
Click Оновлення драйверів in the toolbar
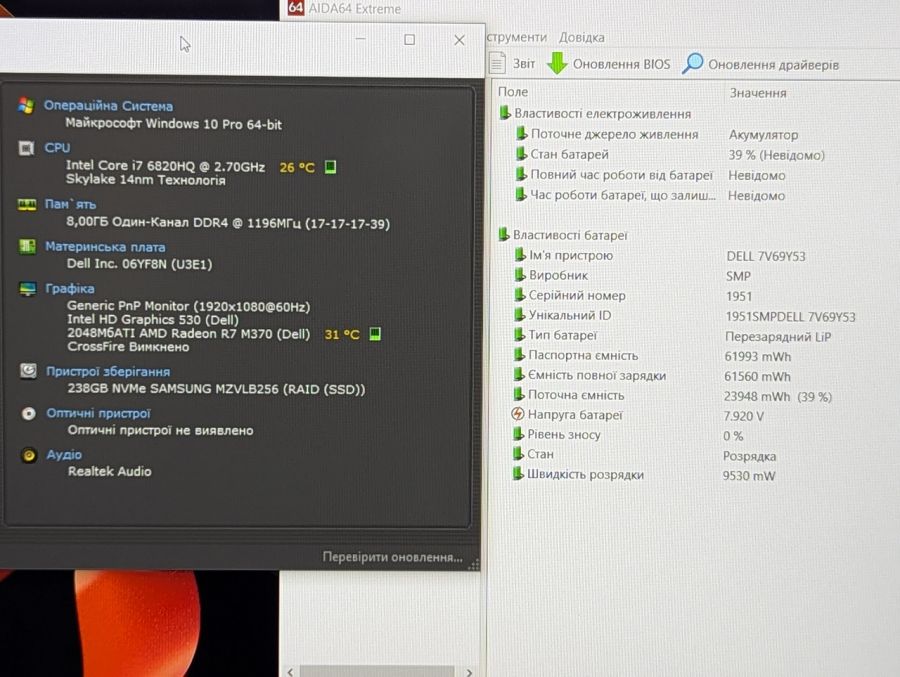761,64
